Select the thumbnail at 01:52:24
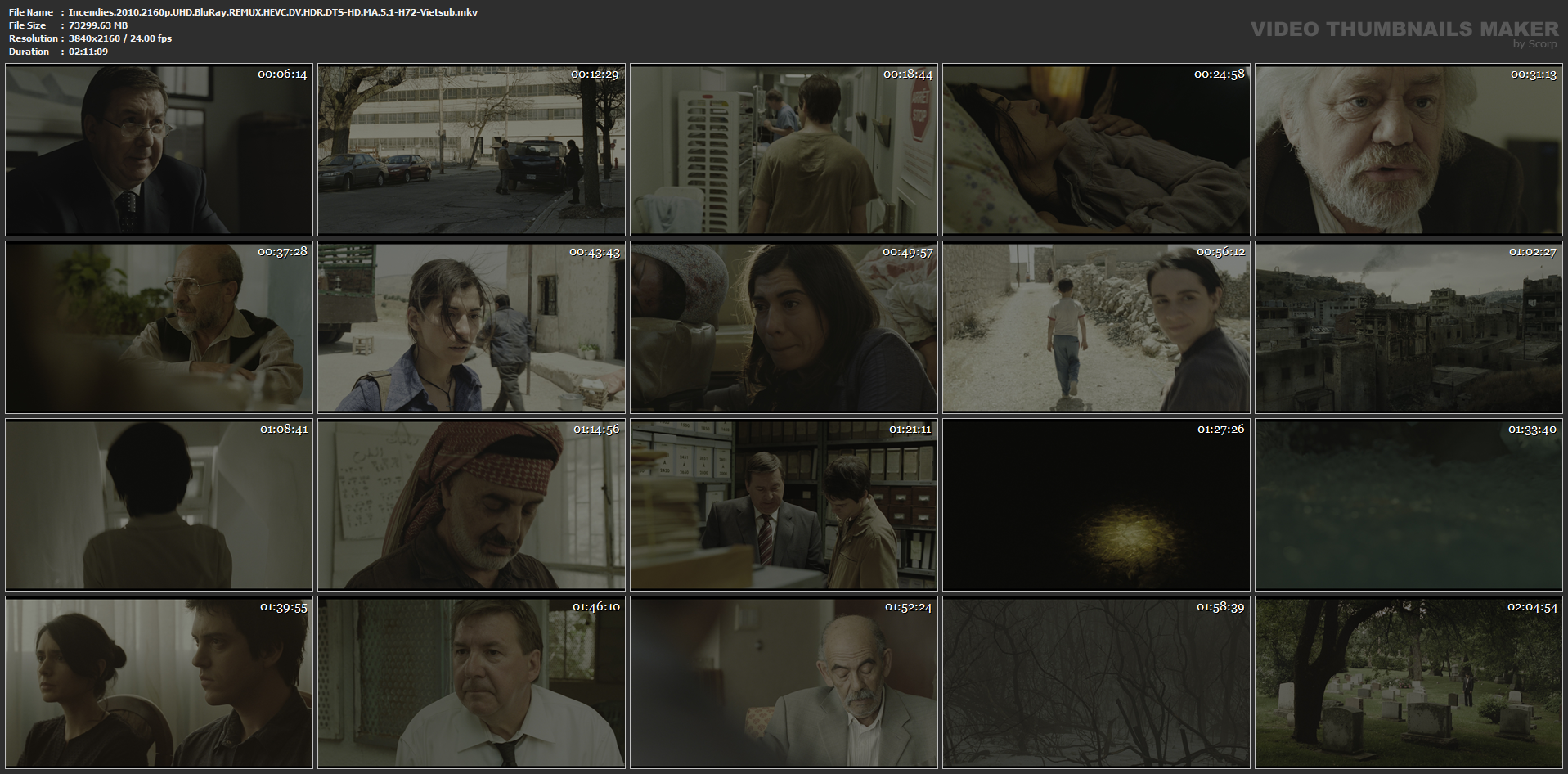Screen dimensions: 1568x774 (784, 682)
